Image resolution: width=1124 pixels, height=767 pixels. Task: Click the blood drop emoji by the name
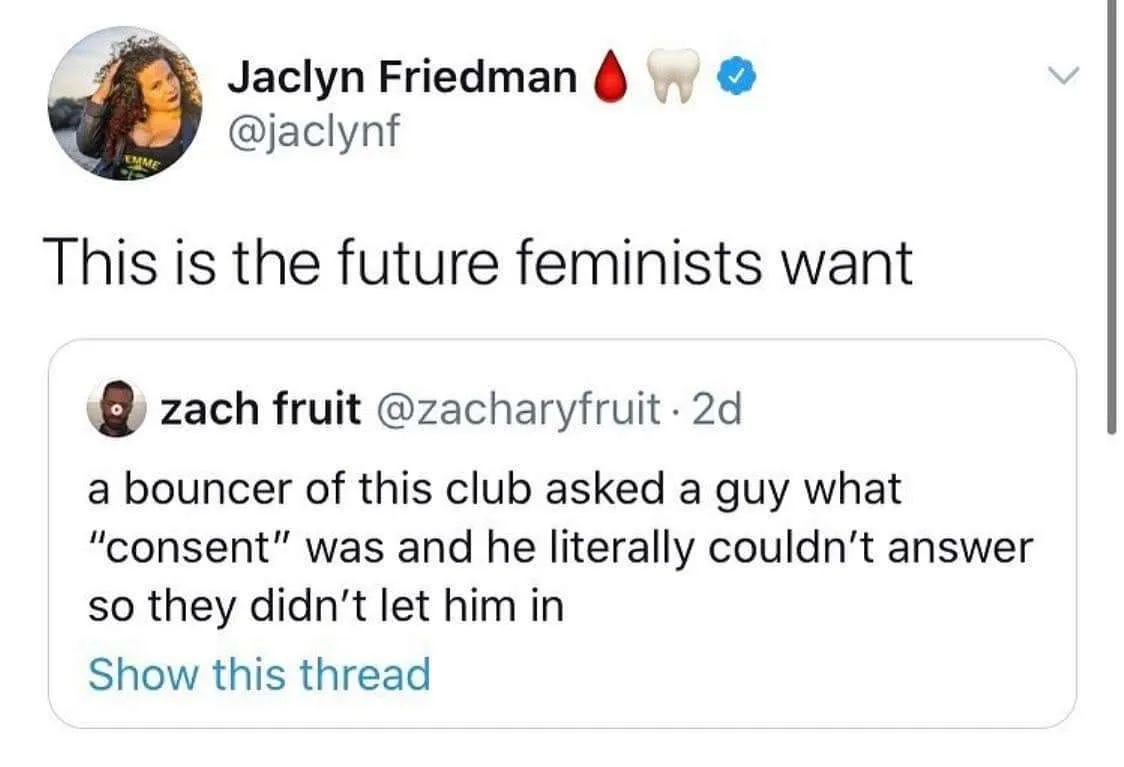[x=612, y=77]
